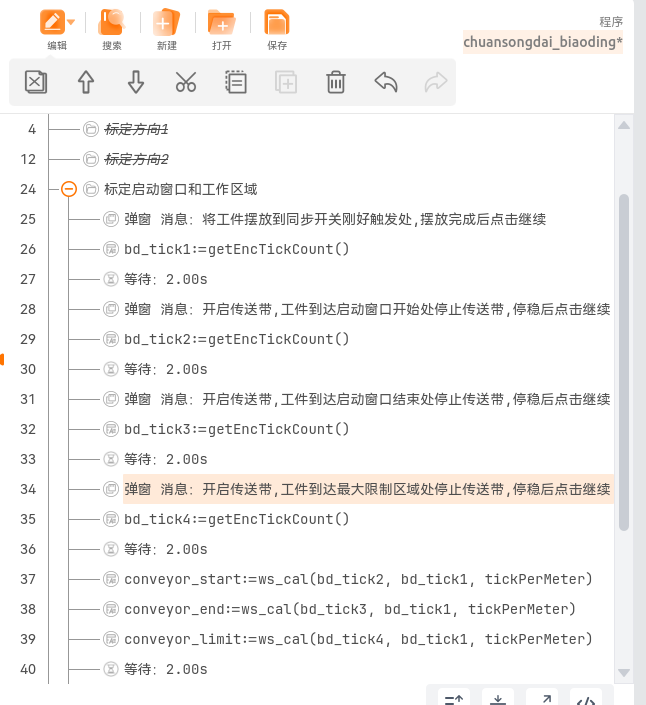Click the scrollbar down arrow

pyautogui.click(x=624, y=673)
